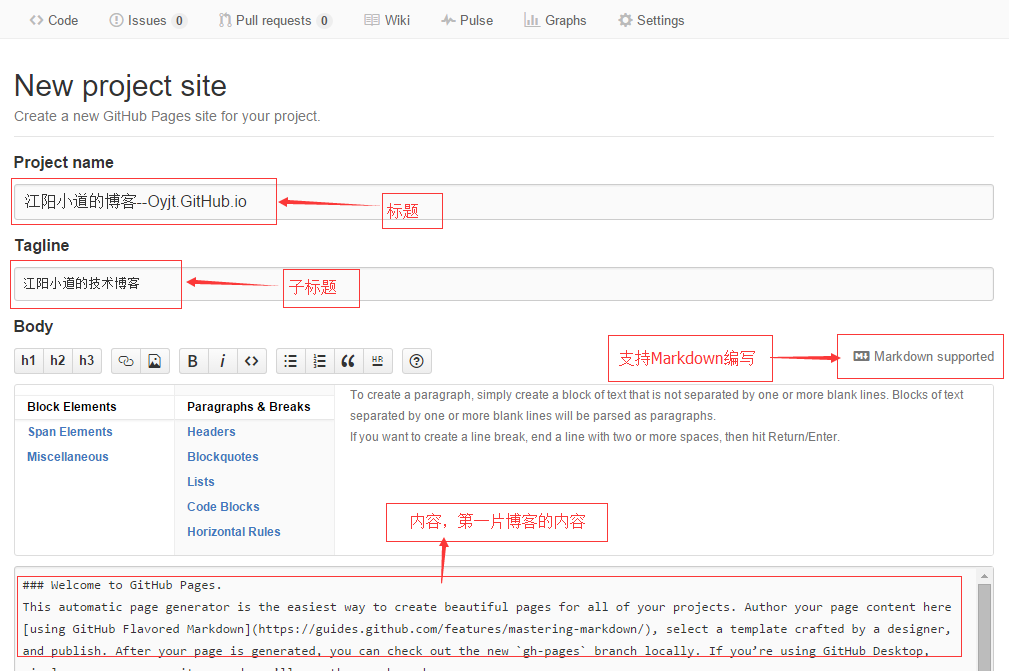The width and height of the screenshot is (1009, 671).
Task: Open the Issues tab
Action: 148,21
